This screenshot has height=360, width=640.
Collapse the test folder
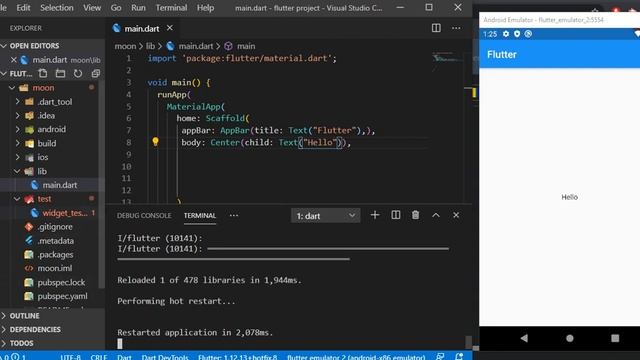17,199
